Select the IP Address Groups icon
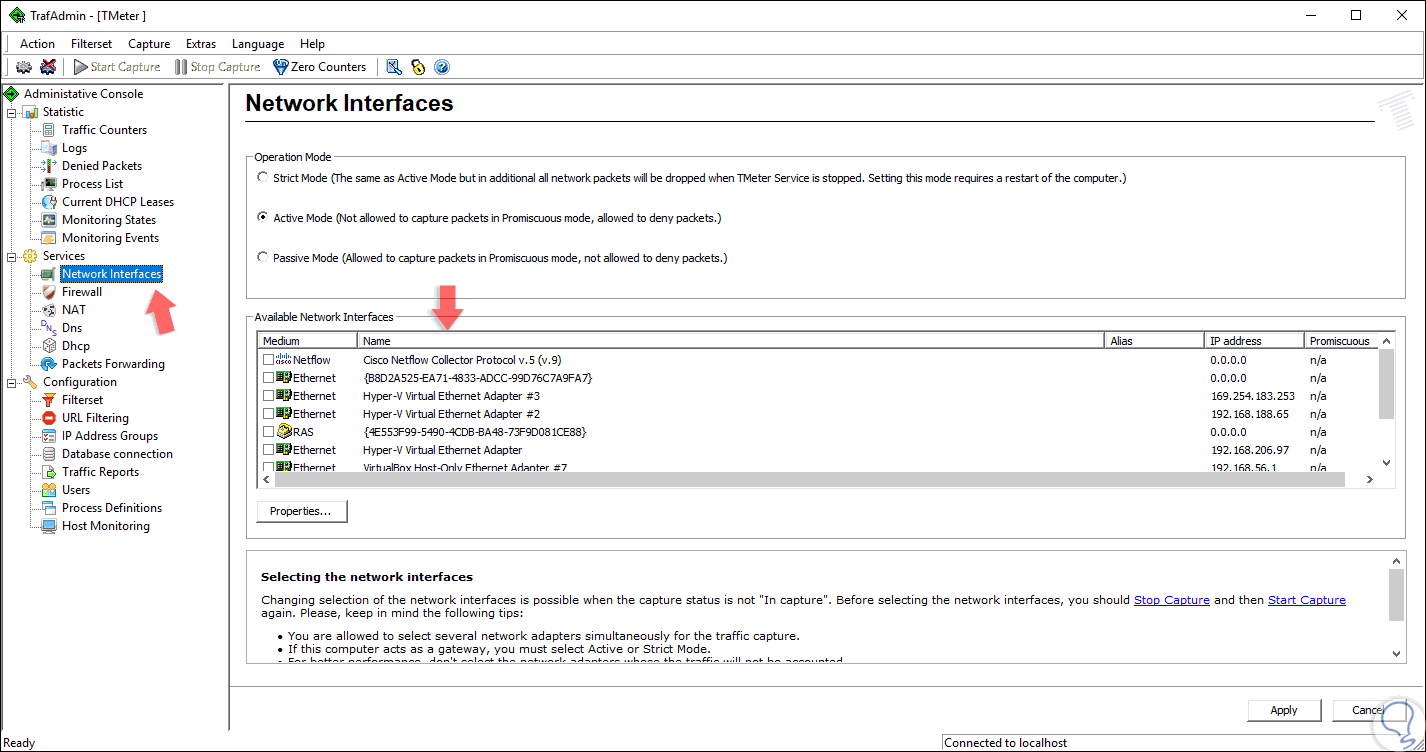The width and height of the screenshot is (1426, 752). coord(49,436)
